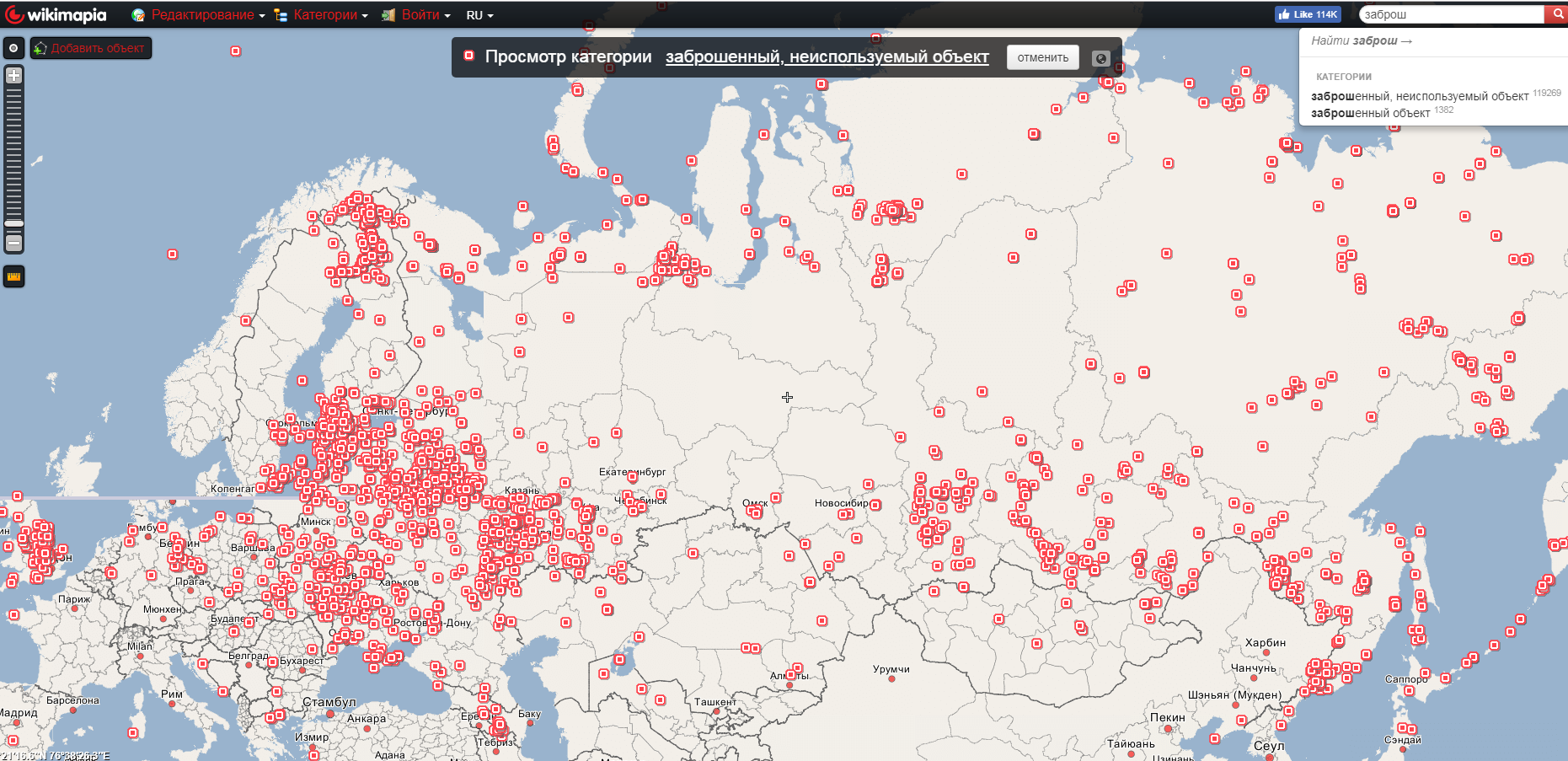
Task: Focus the search field containing 'заброш'
Action: tap(1451, 14)
